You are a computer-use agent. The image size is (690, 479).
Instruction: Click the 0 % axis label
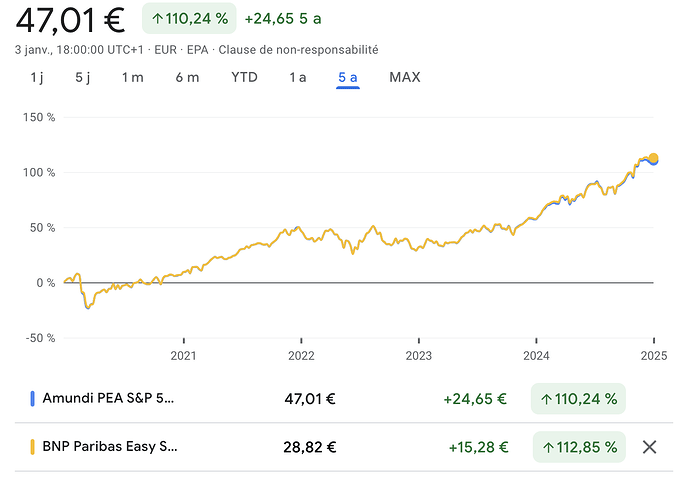click(45, 283)
